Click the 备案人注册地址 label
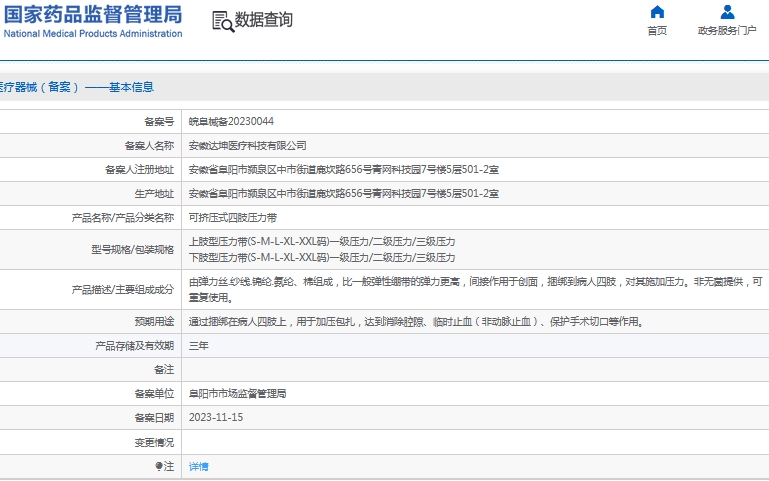769x481 pixels. pyautogui.click(x=139, y=170)
